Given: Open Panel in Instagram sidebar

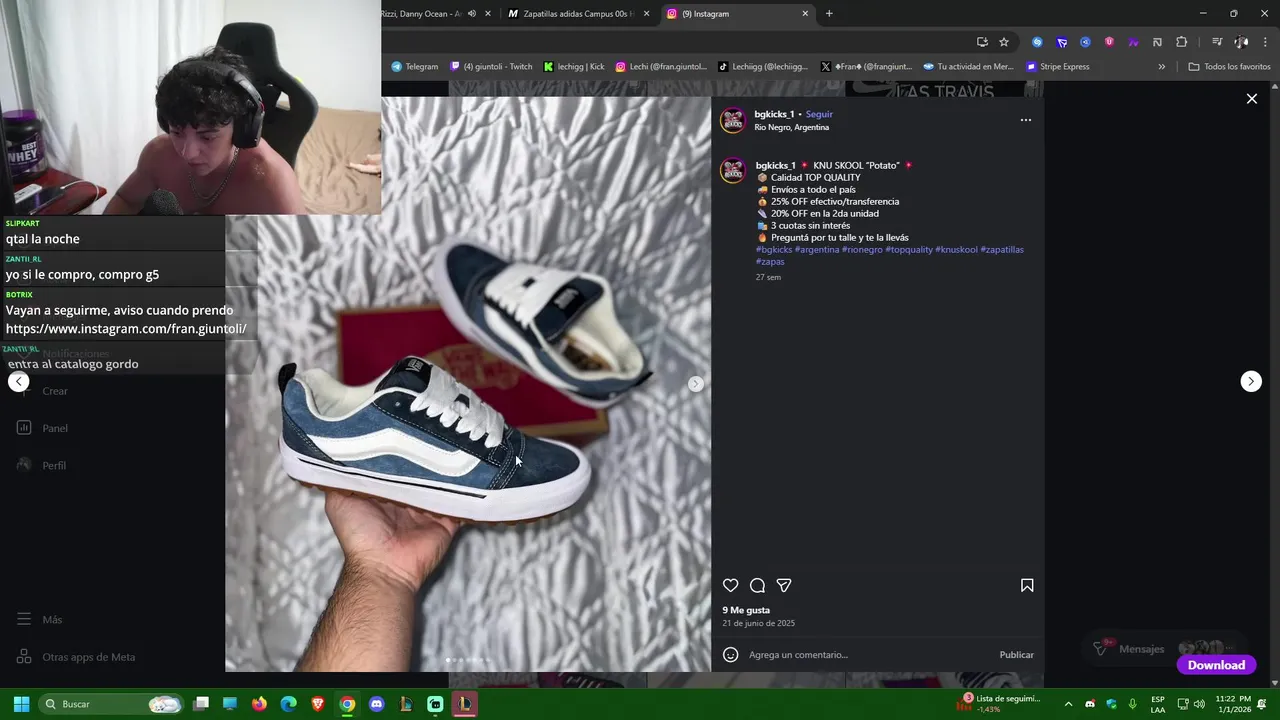Looking at the screenshot, I should point(42,428).
